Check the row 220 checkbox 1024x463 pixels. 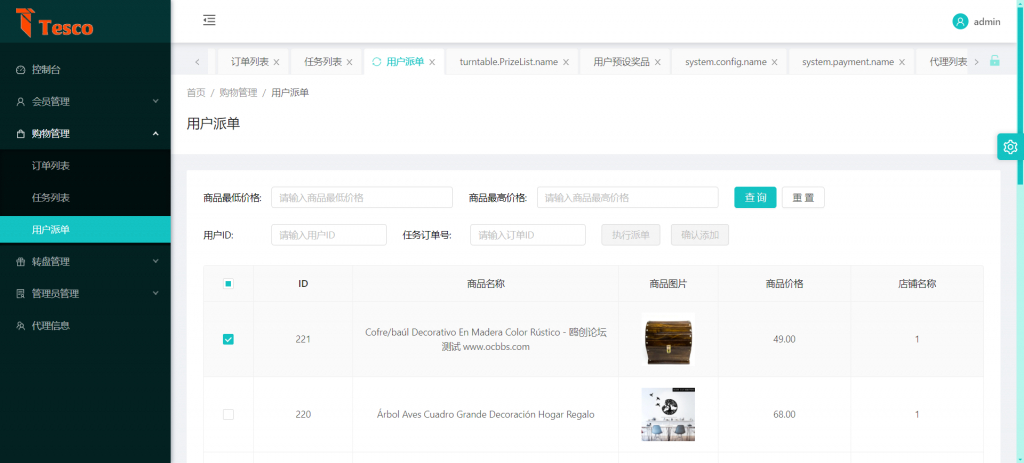point(228,414)
